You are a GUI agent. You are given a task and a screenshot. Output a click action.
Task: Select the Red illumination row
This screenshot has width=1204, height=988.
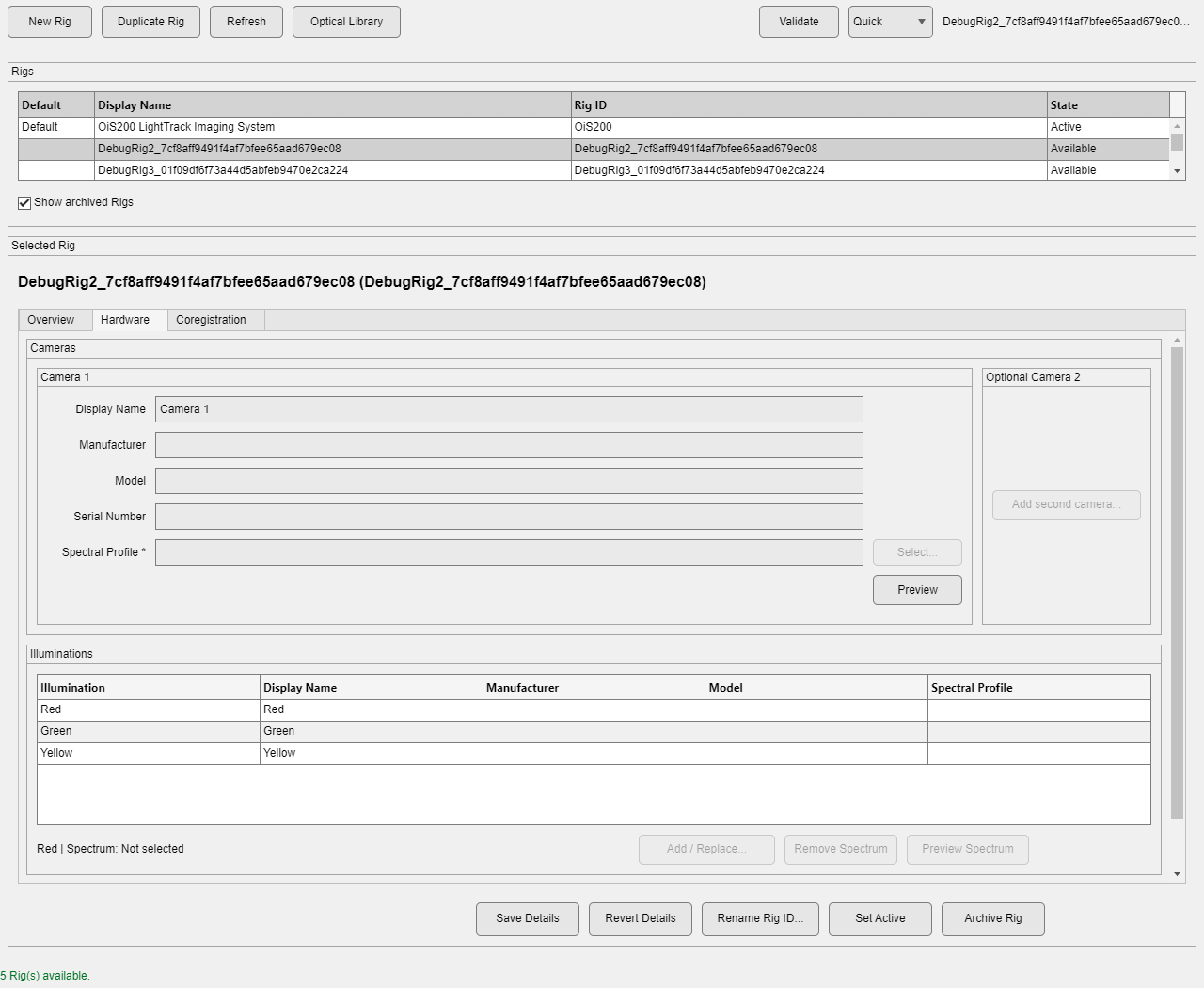coord(594,709)
